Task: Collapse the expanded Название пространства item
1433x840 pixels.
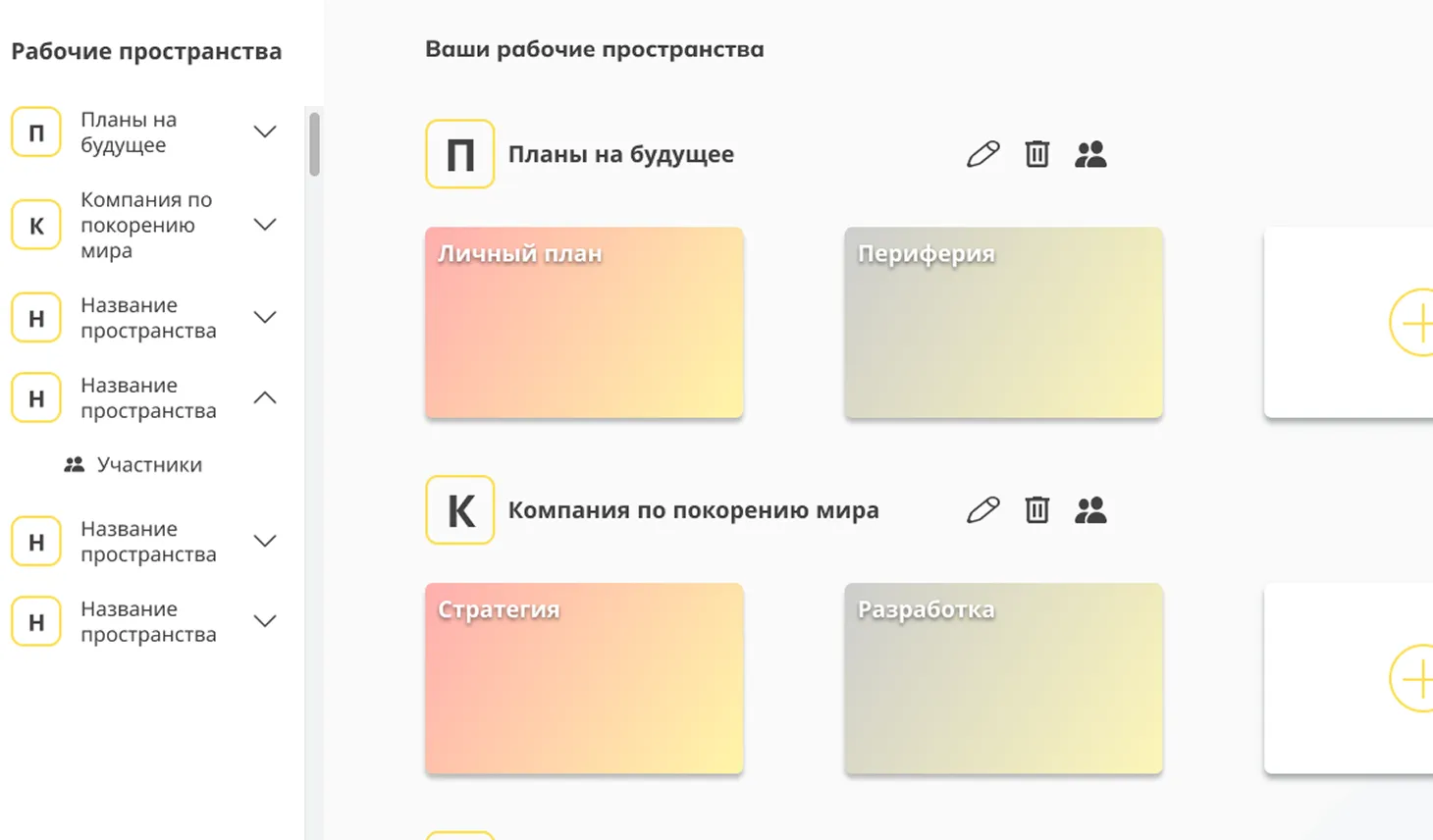Action: pos(265,397)
